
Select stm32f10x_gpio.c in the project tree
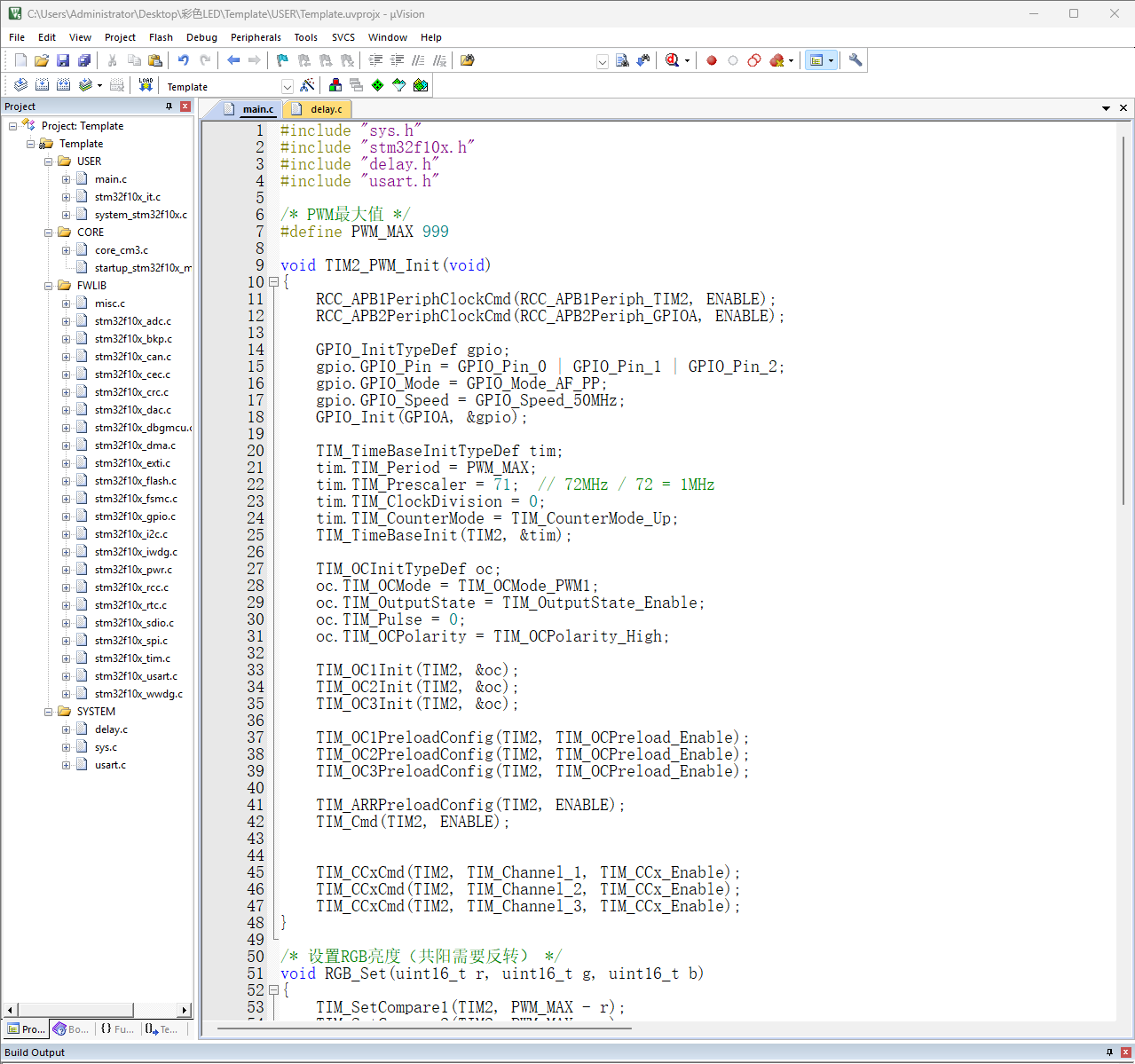point(135,516)
